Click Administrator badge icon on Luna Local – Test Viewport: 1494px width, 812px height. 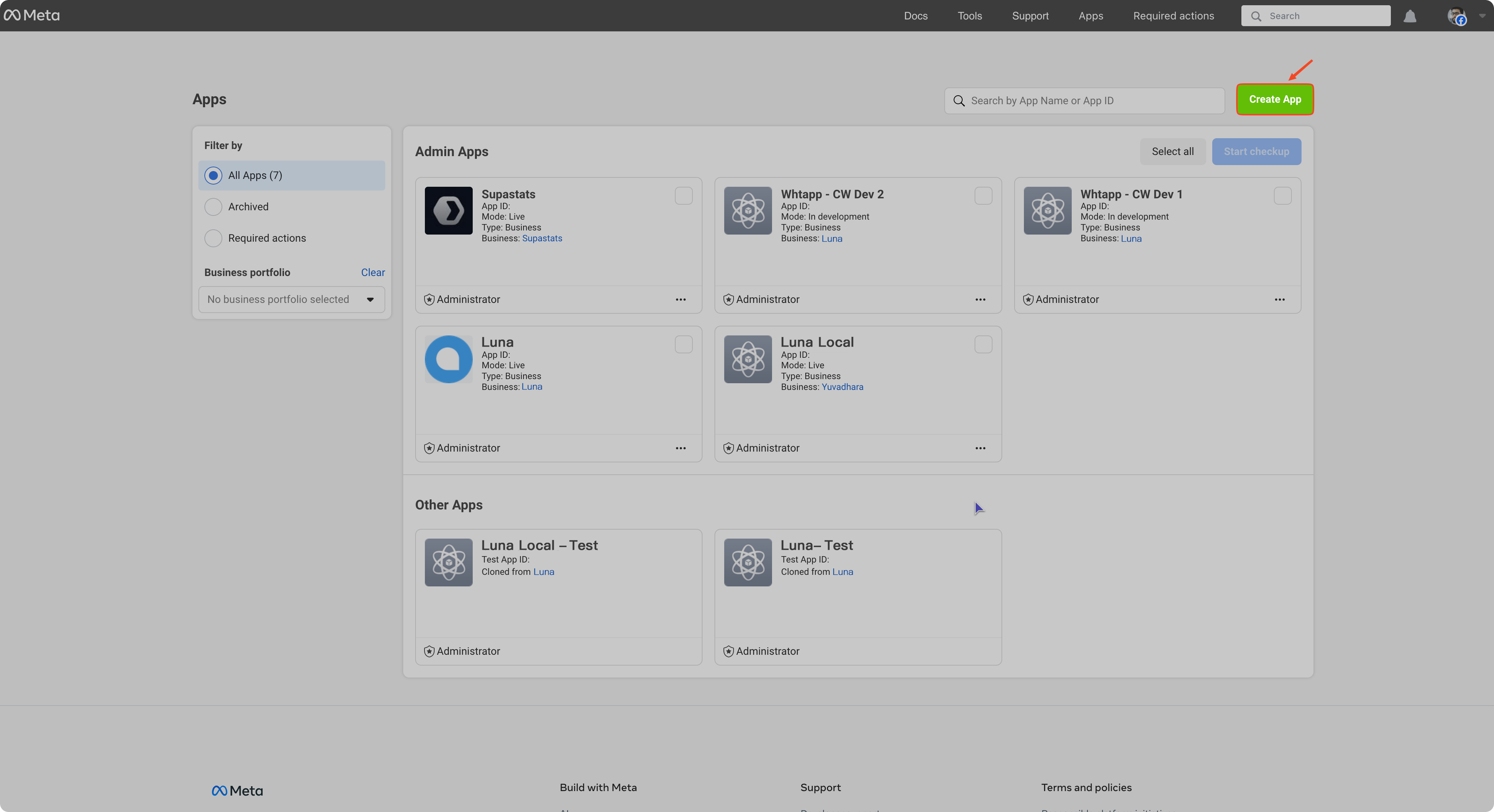click(429, 651)
